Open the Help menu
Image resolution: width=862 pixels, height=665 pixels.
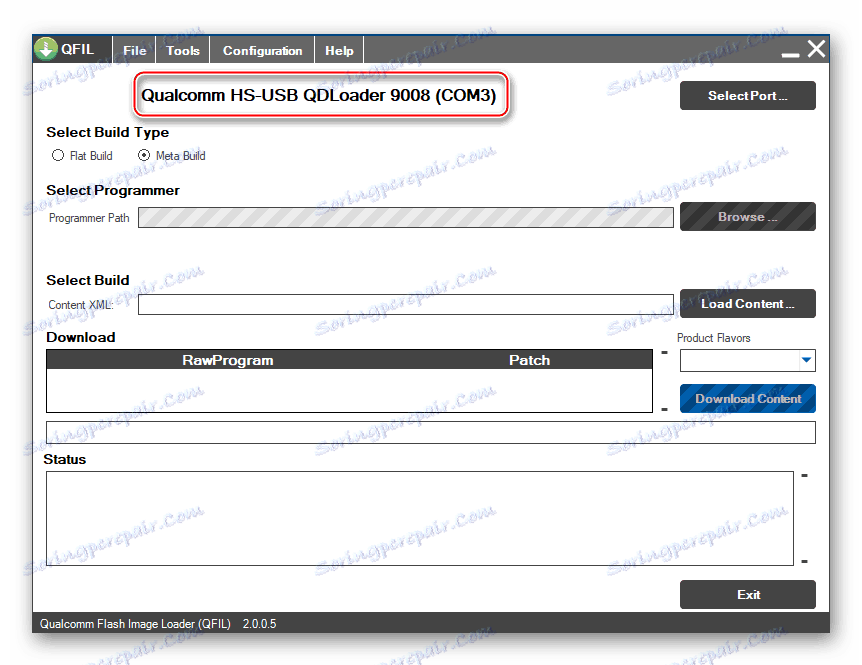click(339, 51)
